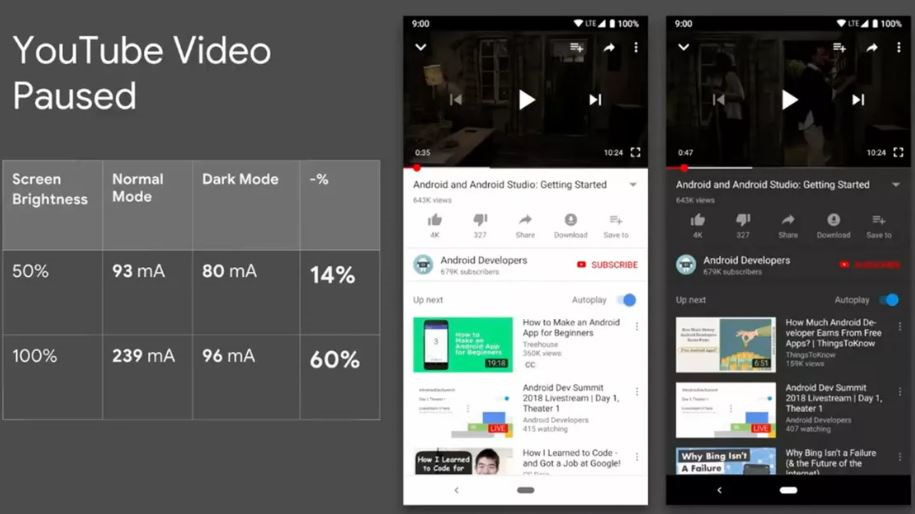
Task: Tap the back arrow in the light phone navigation bar
Action: coord(456,490)
